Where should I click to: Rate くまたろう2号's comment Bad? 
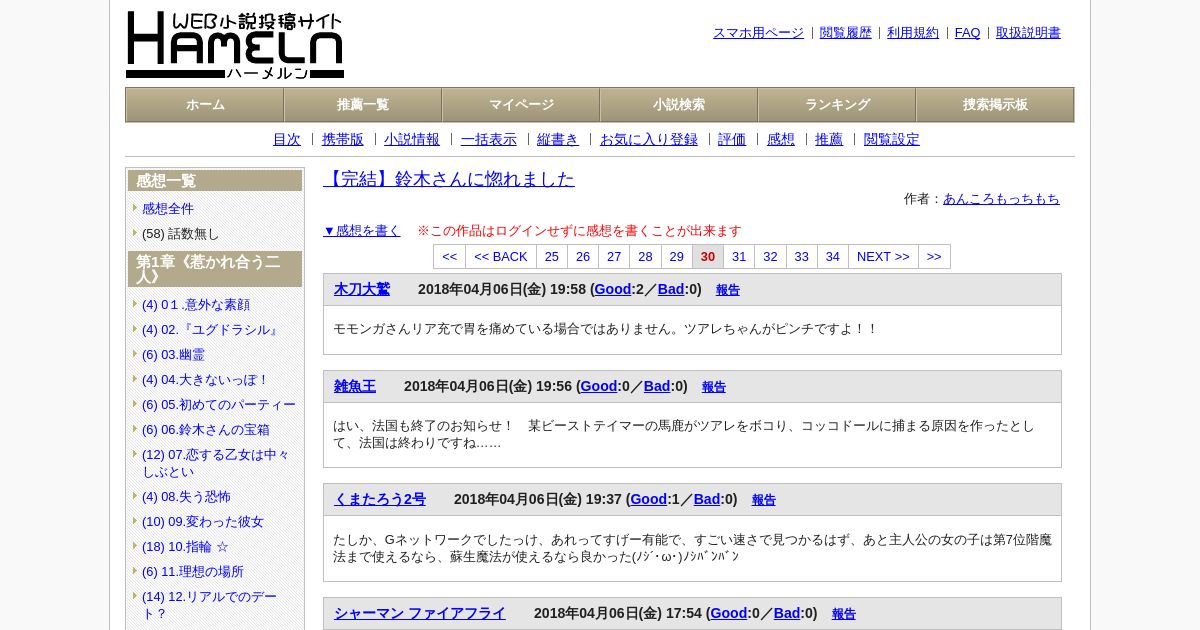click(707, 499)
